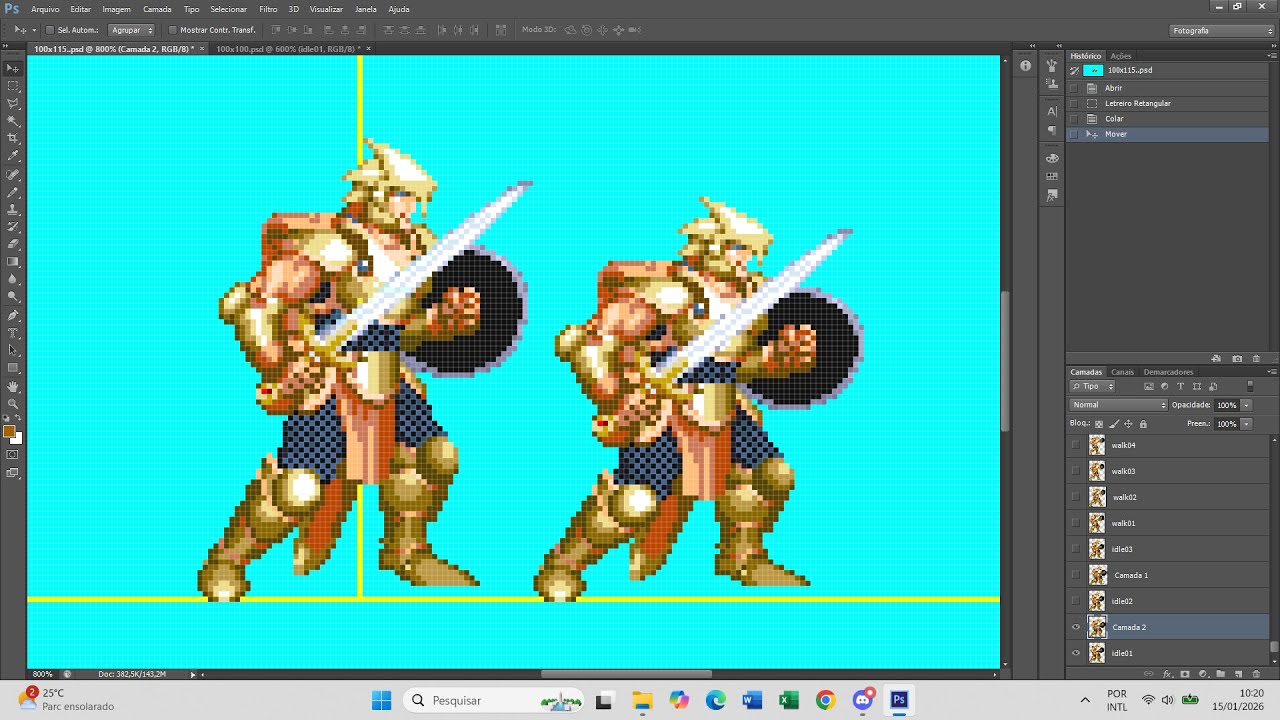Select the Hand tool
Viewport: 1280px width, 720px height.
pos(13,386)
